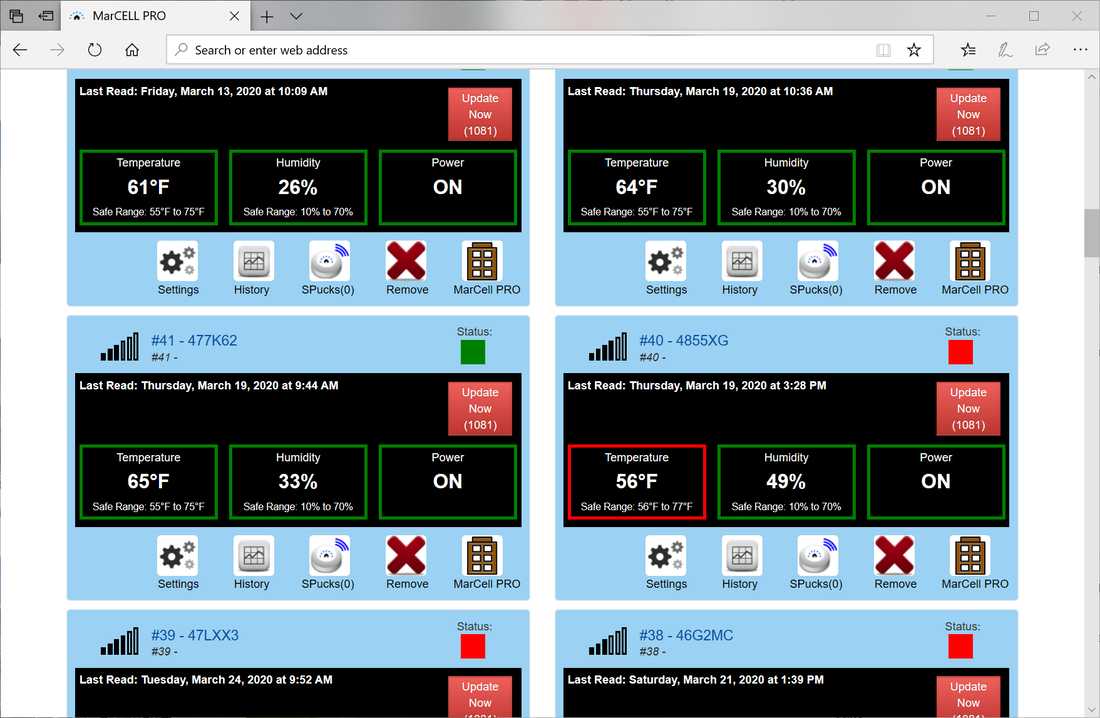
Task: Open the #39 - 47LXX3 device link
Action: point(194,635)
